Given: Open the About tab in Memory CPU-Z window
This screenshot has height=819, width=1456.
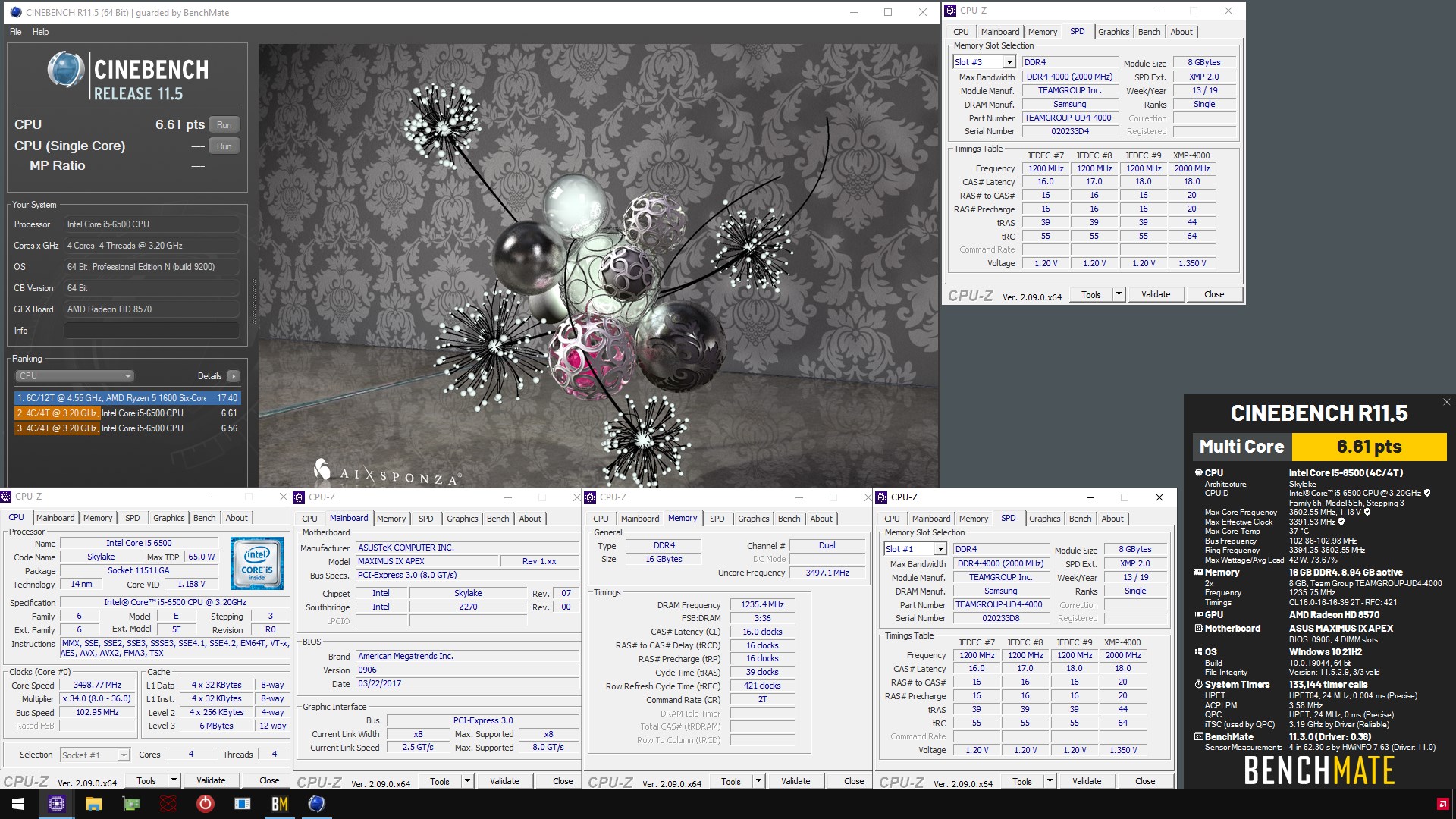Looking at the screenshot, I should pyautogui.click(x=821, y=519).
